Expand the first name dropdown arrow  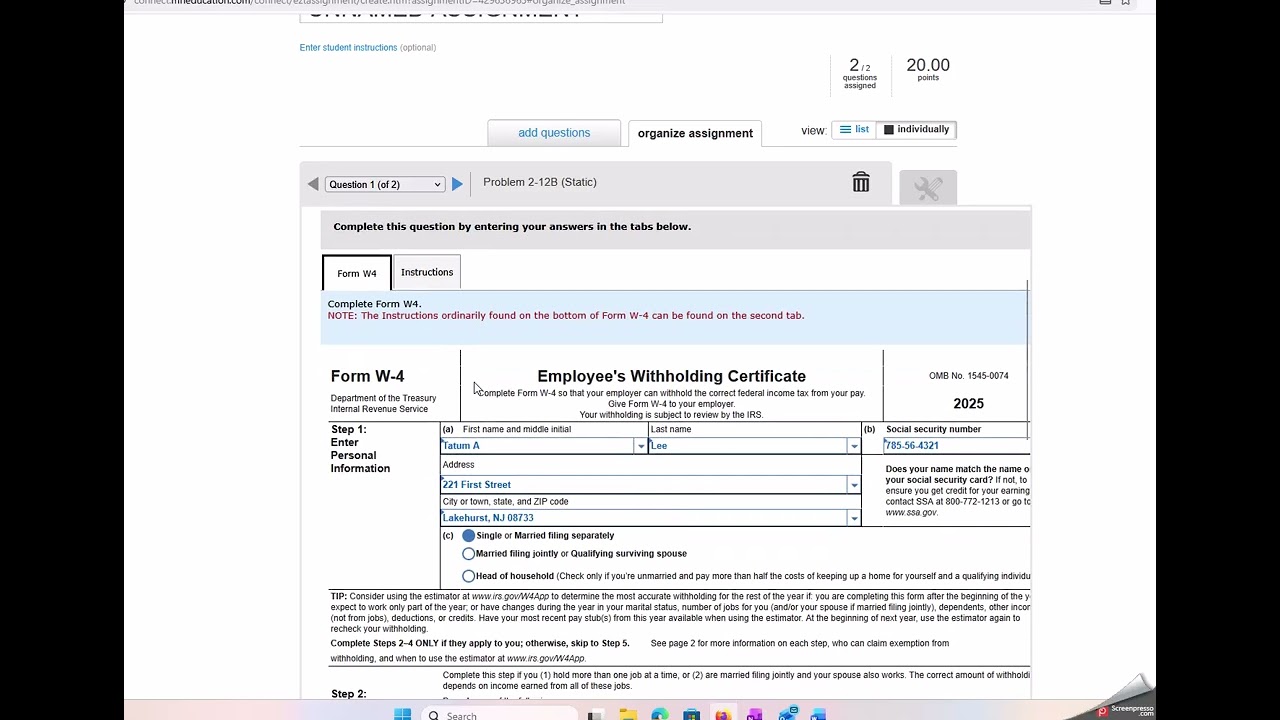(641, 446)
